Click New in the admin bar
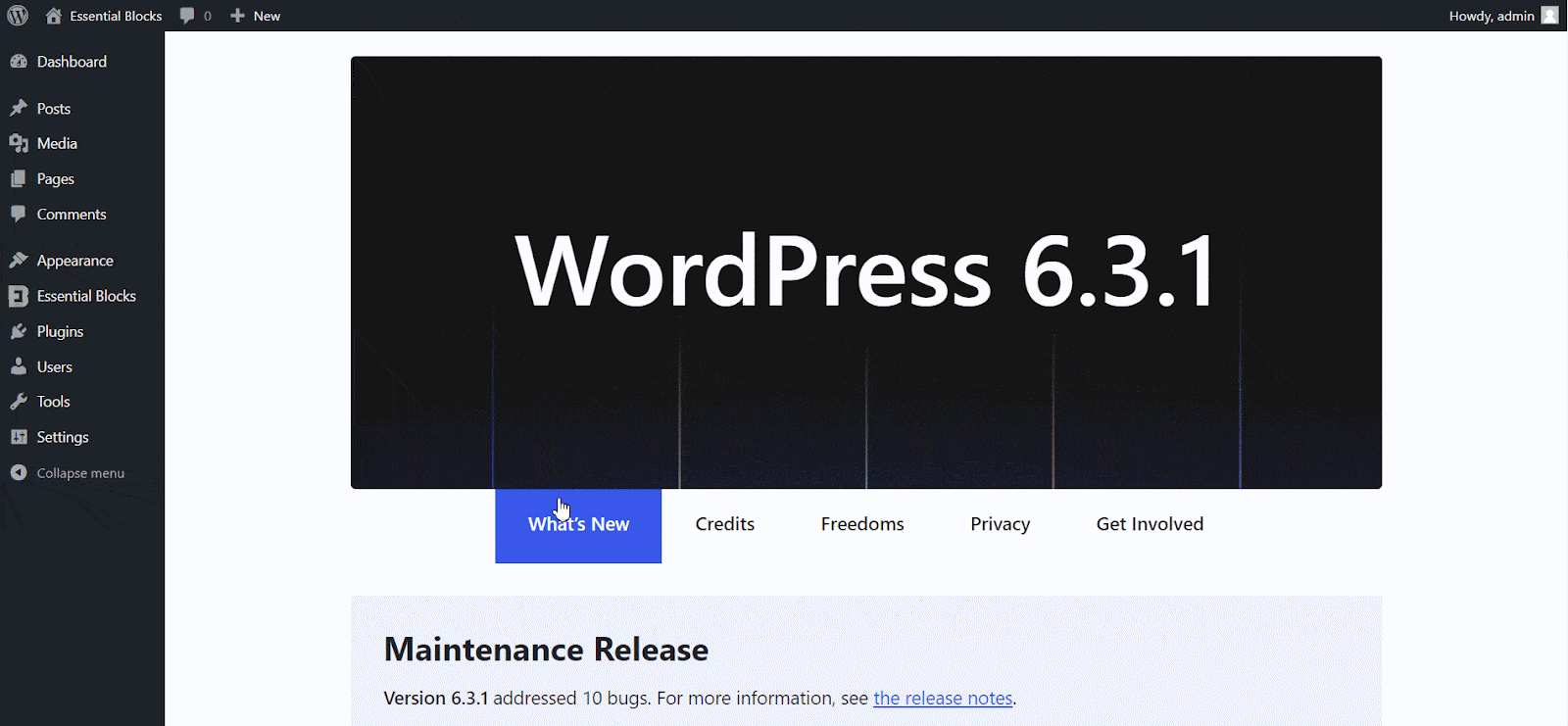 (x=267, y=16)
